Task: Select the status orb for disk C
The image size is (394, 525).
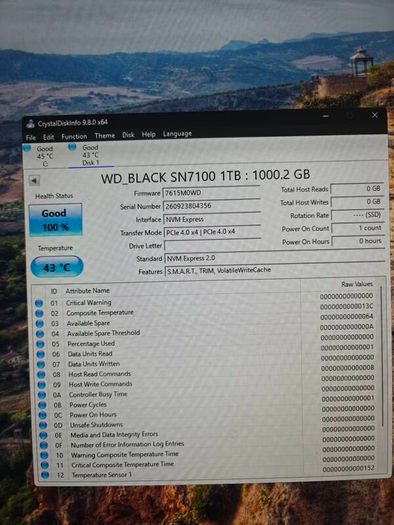Action: [27, 148]
